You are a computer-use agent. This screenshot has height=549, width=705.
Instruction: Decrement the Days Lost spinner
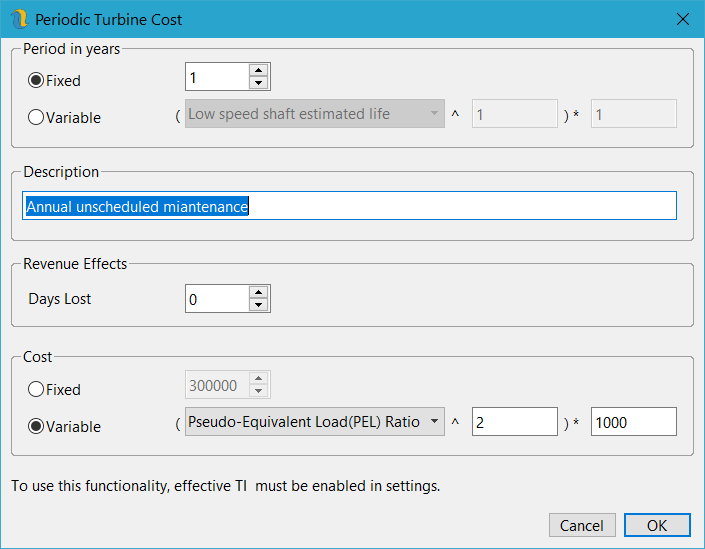259,305
